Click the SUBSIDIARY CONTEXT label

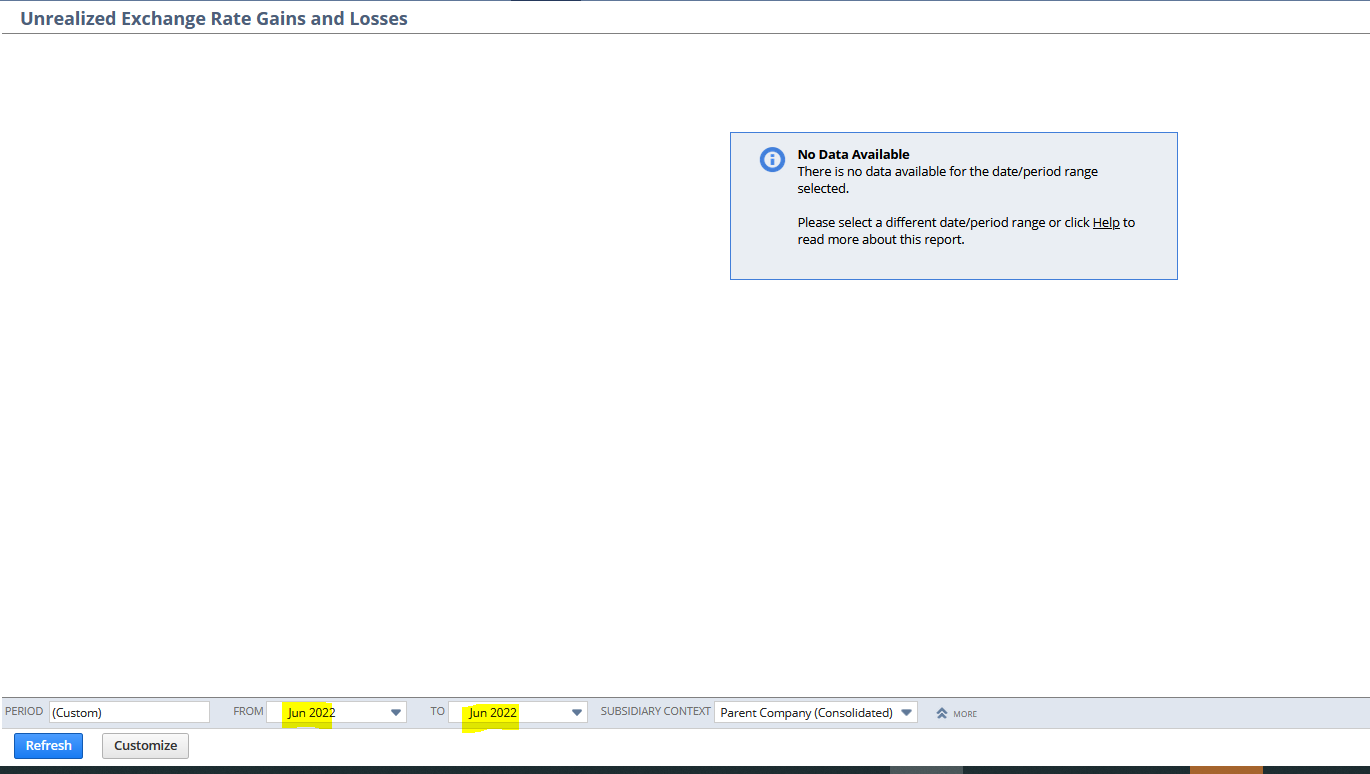(654, 712)
